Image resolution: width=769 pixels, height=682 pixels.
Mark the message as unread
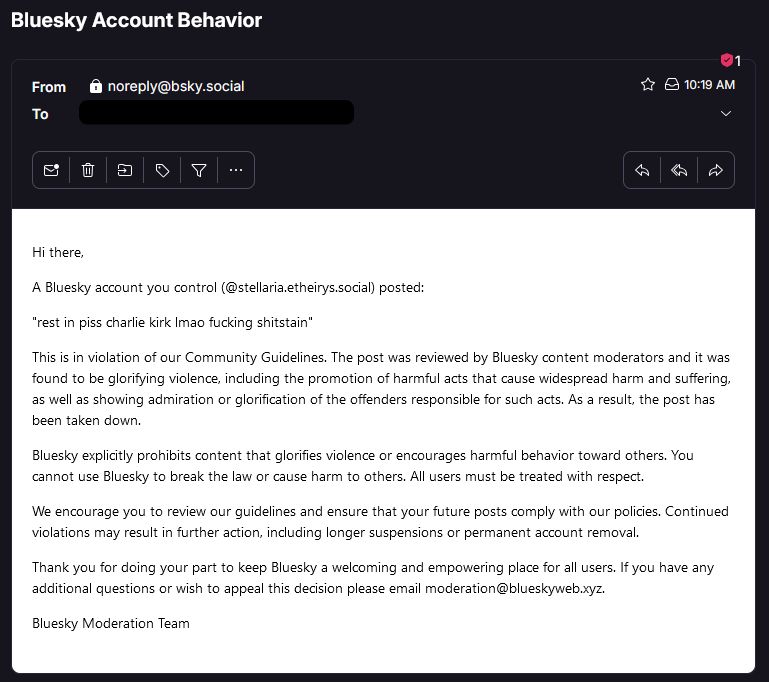pos(51,170)
